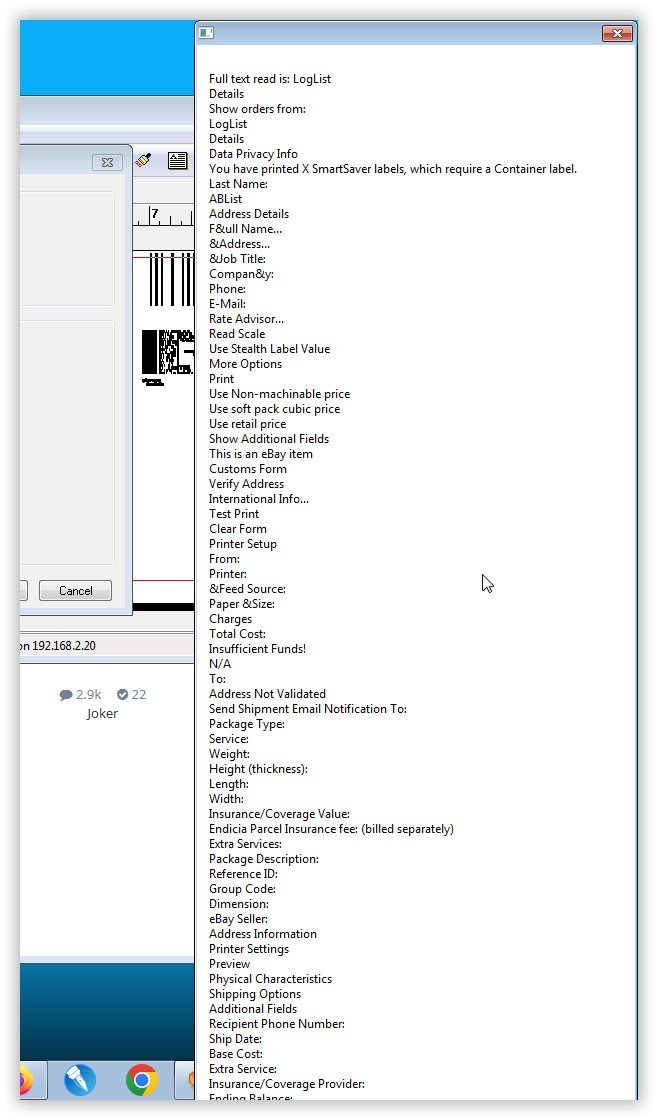Click the 'Address Details' text line
The width and height of the screenshot is (658, 1120).
pyautogui.click(x=249, y=214)
